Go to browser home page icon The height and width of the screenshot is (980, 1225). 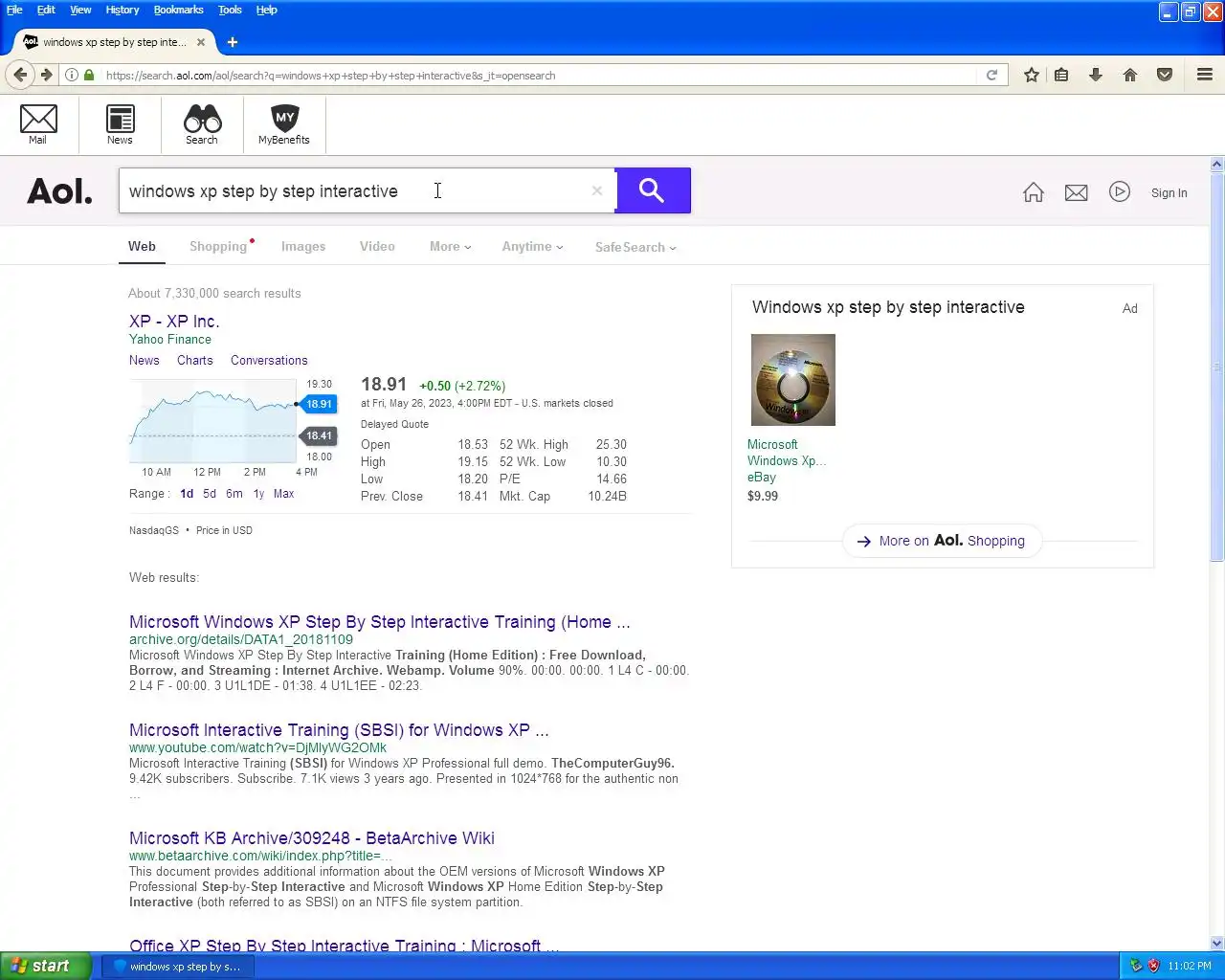[1130, 75]
